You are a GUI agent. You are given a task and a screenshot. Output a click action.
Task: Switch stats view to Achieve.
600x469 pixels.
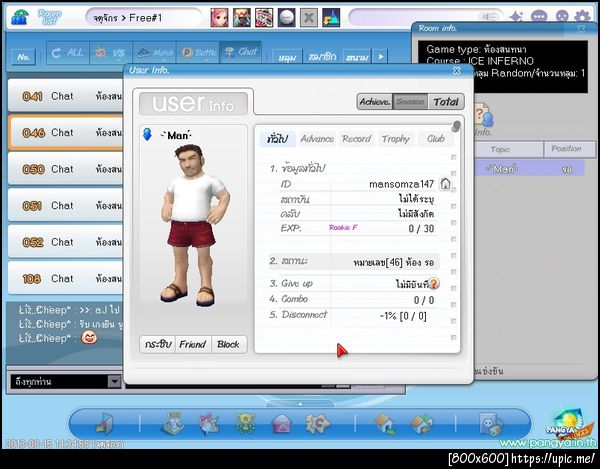point(375,102)
